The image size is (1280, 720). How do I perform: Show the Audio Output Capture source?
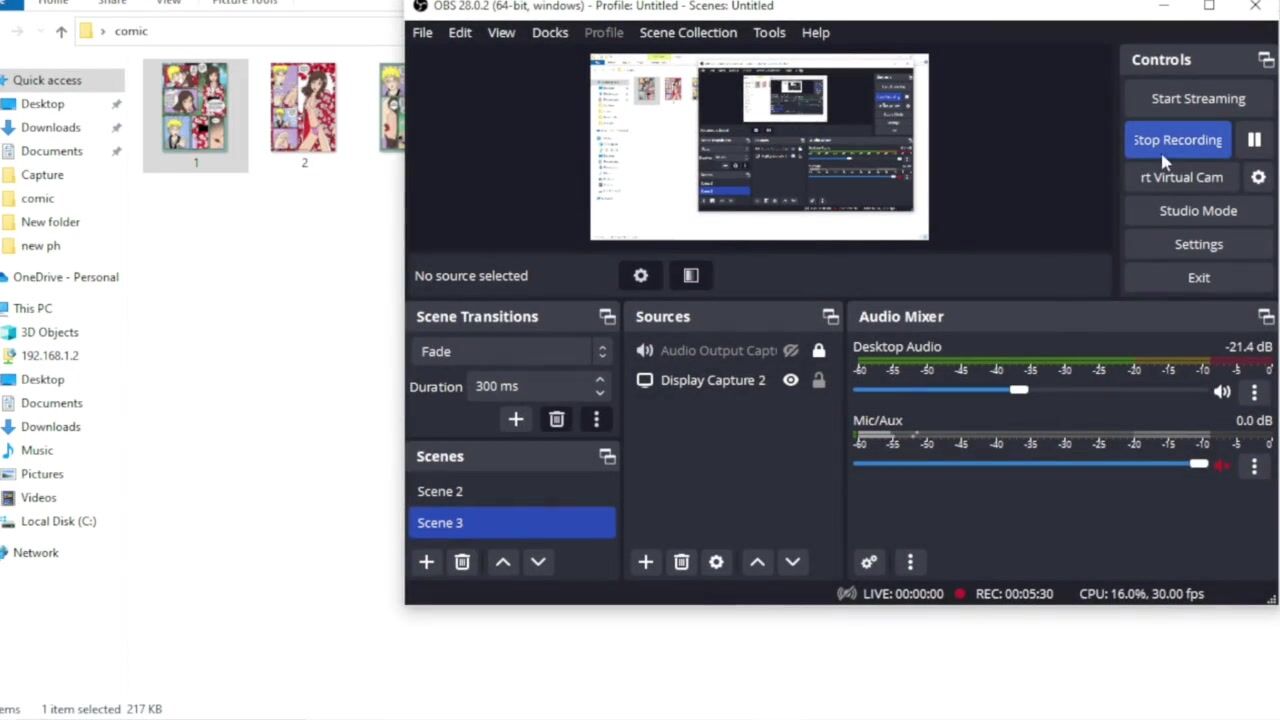(790, 350)
